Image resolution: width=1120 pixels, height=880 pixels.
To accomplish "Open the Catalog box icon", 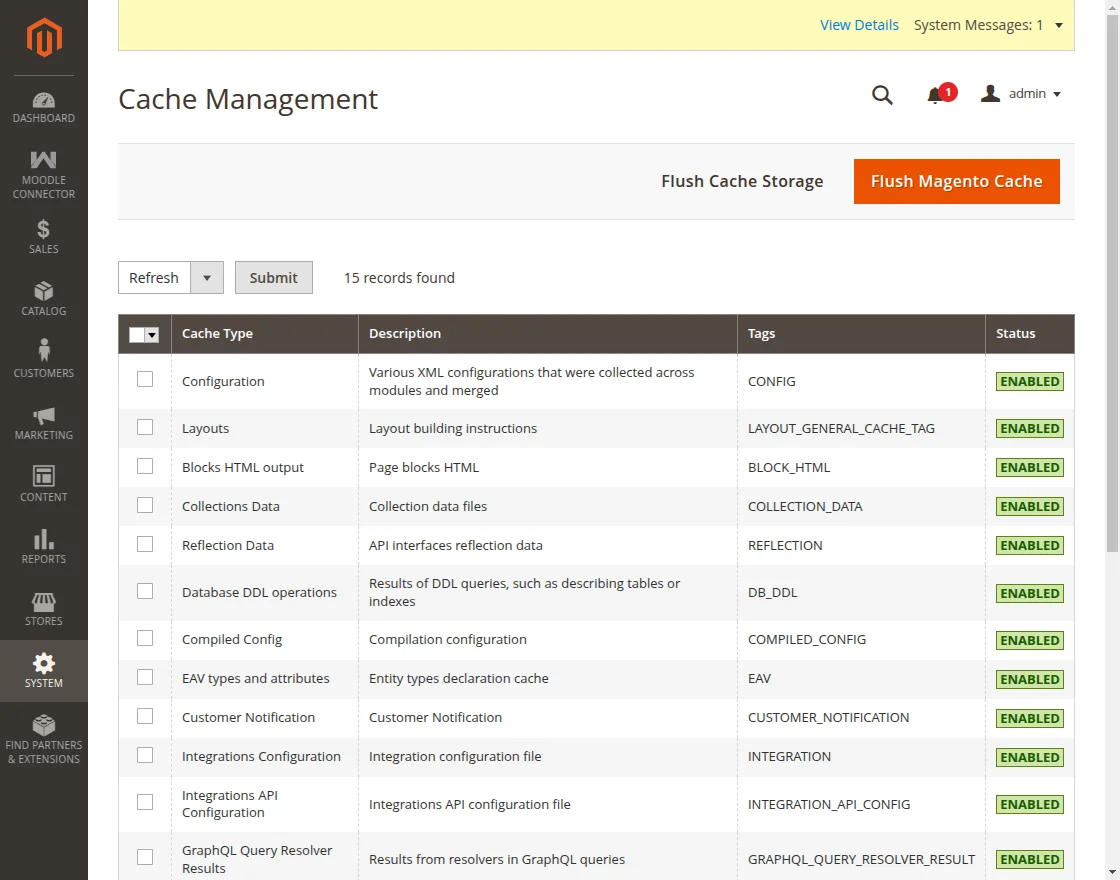I will pyautogui.click(x=44, y=291).
